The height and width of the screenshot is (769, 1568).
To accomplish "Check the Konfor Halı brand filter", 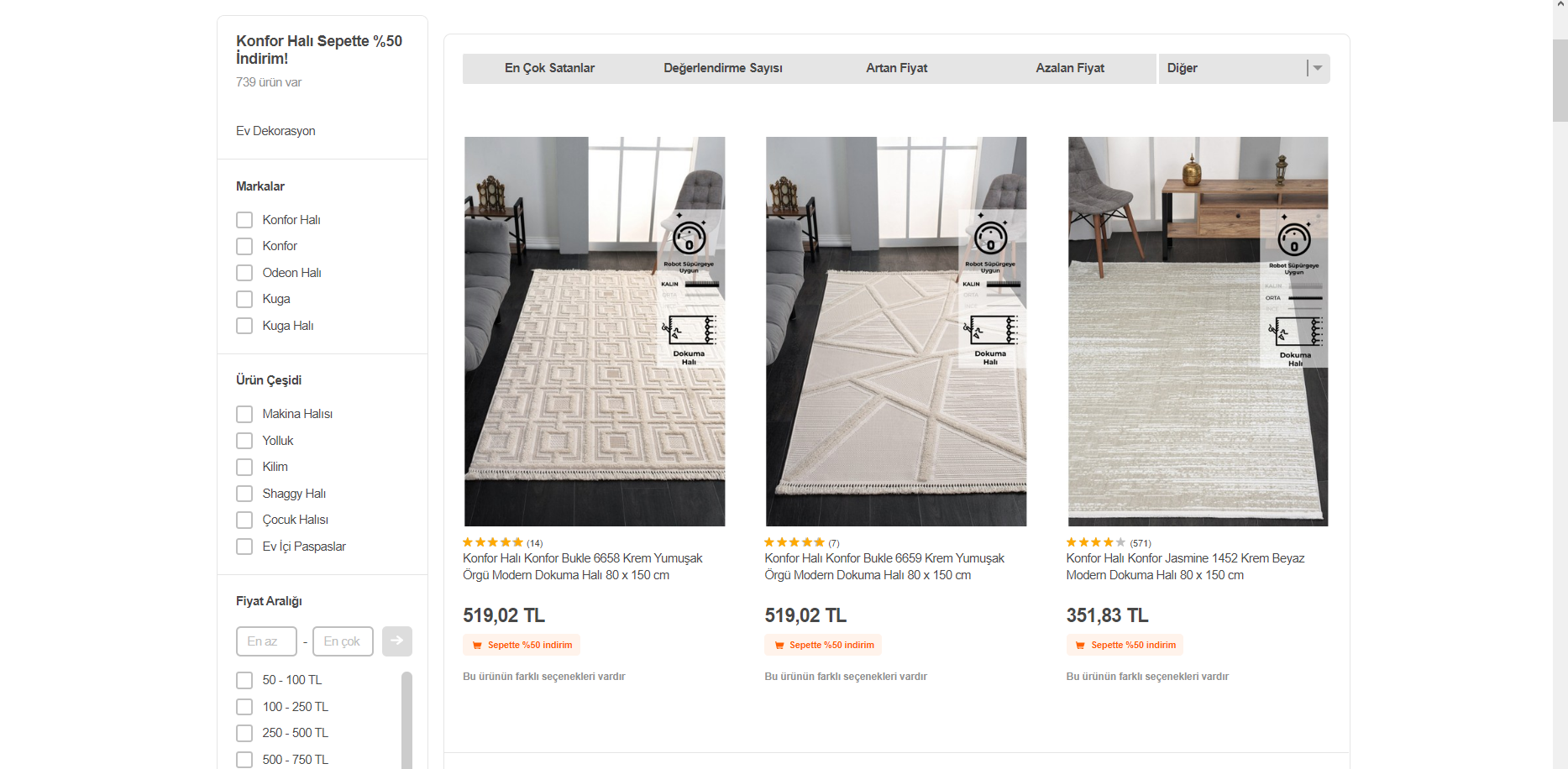I will [244, 220].
